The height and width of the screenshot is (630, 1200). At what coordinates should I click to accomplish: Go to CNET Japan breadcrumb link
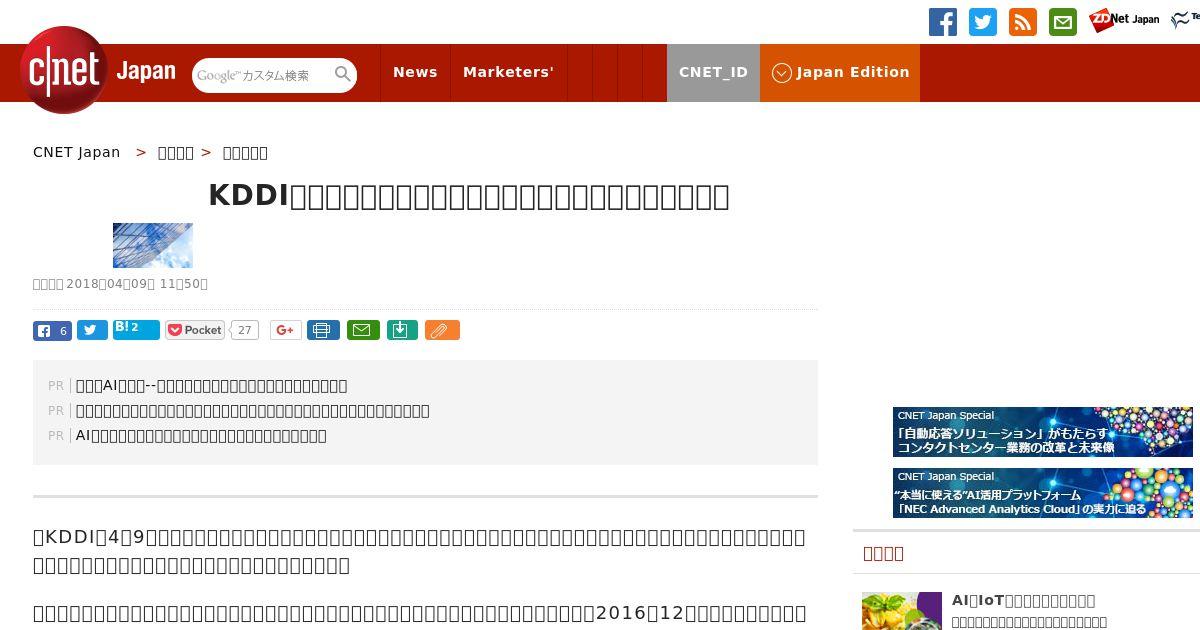coord(77,152)
